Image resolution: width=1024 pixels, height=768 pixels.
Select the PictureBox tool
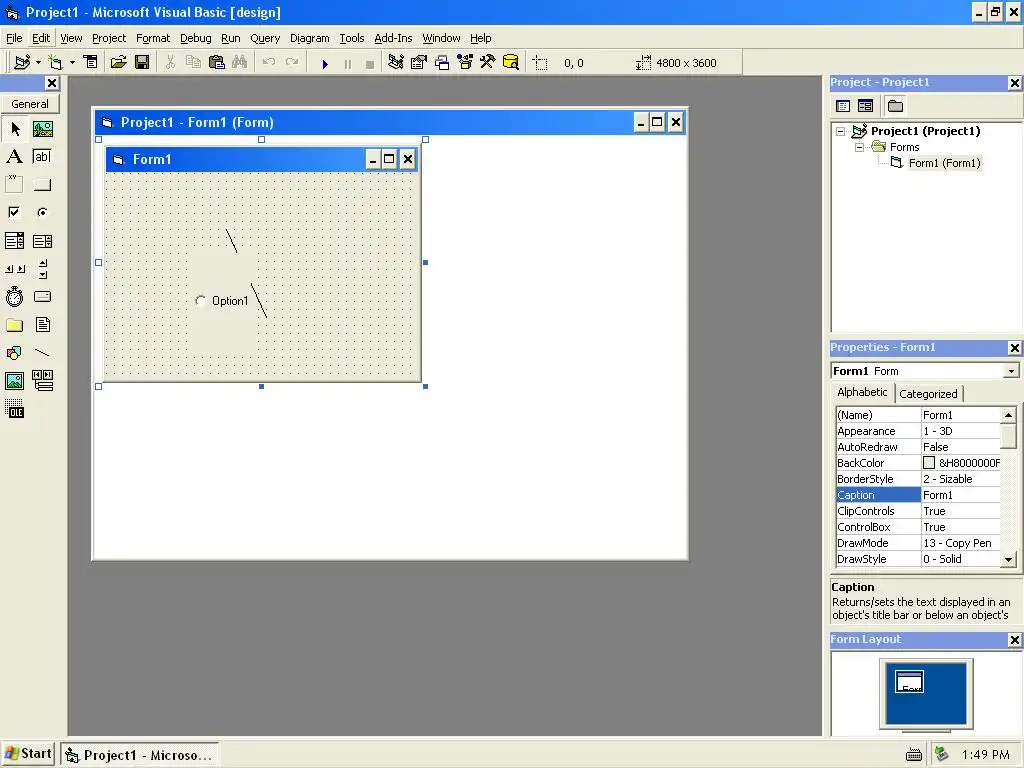(x=42, y=129)
